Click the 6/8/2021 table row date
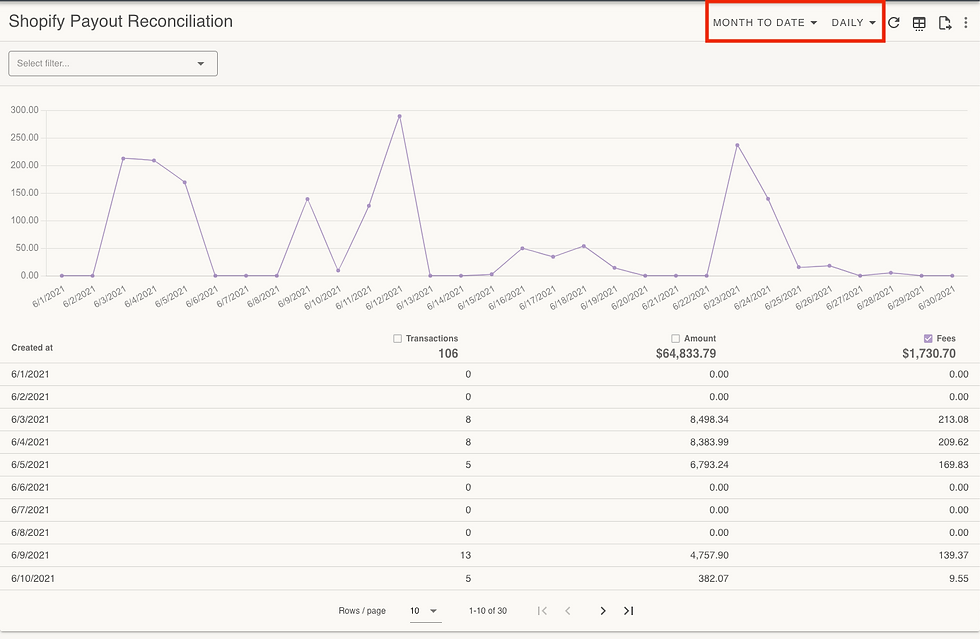The height and width of the screenshot is (639, 980). click(30, 533)
